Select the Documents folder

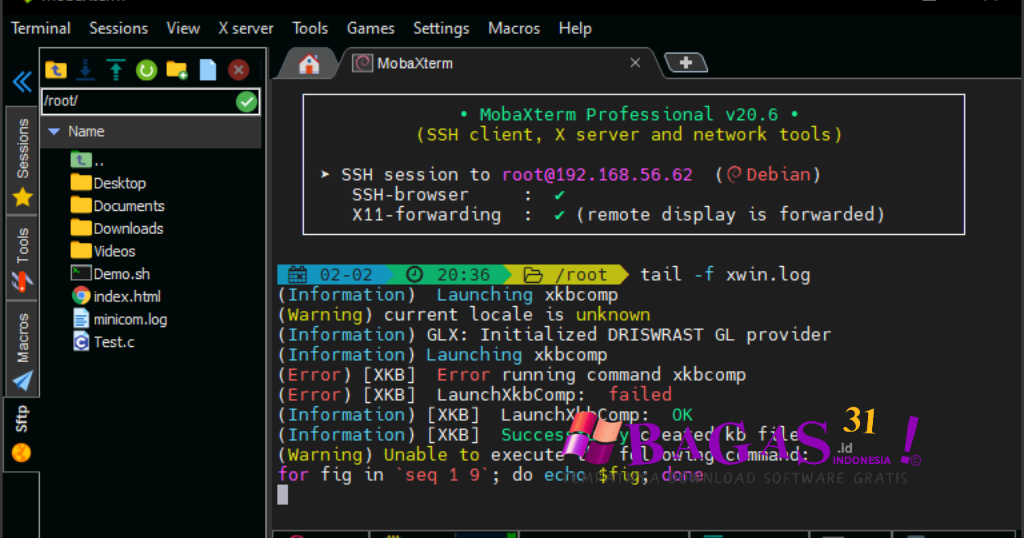click(117, 206)
